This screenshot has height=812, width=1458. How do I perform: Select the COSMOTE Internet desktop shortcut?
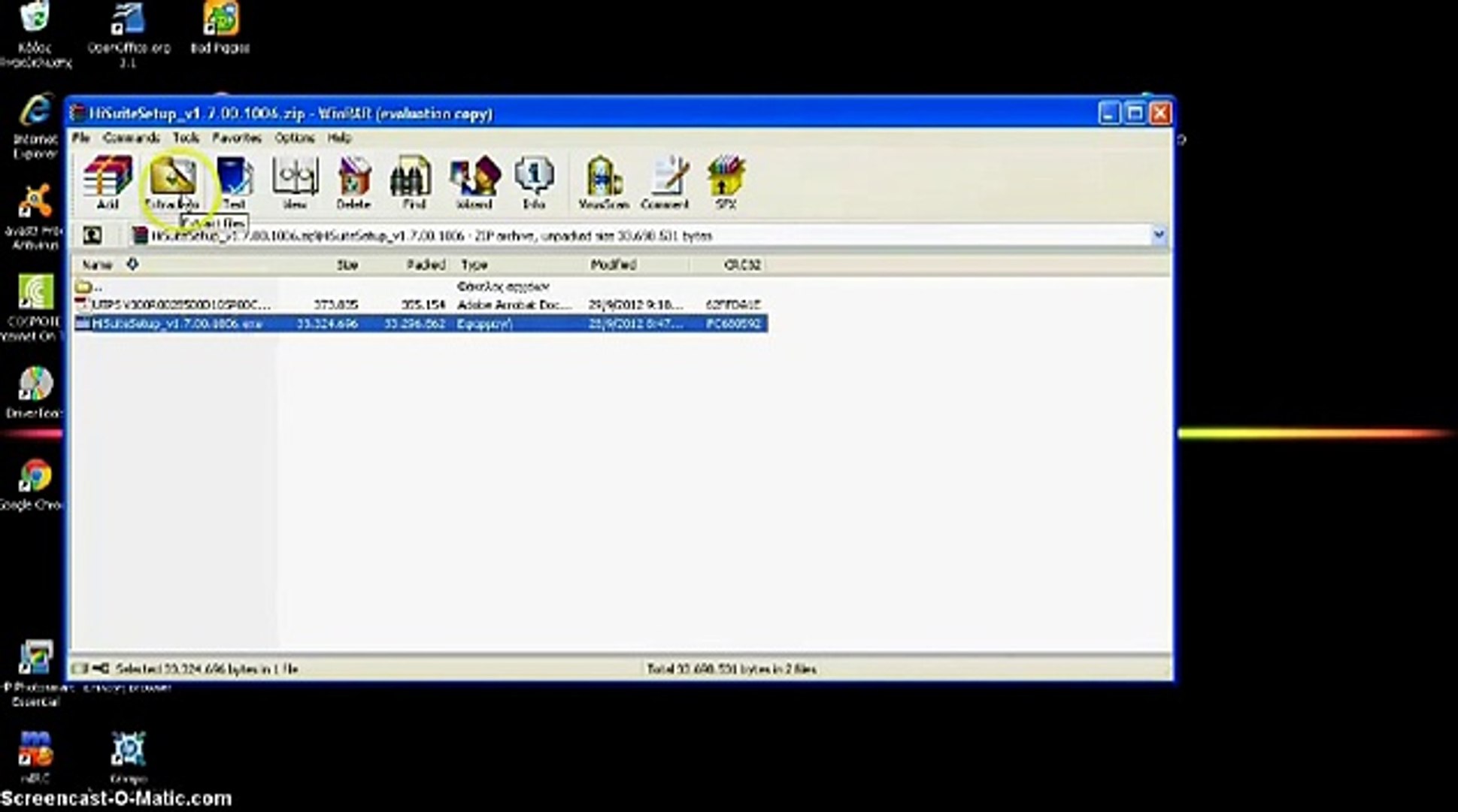point(33,308)
